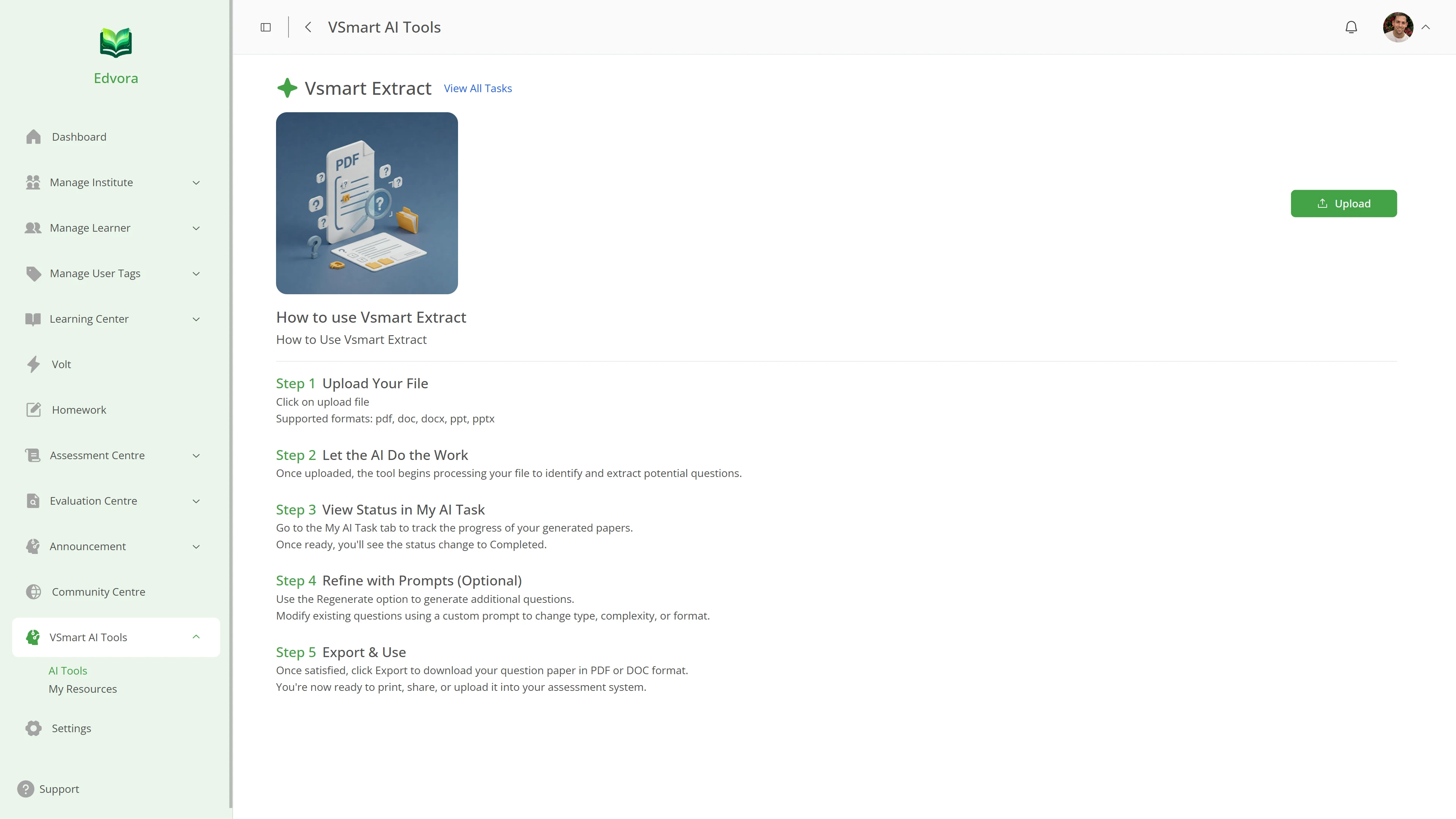The width and height of the screenshot is (1456, 819).
Task: Open Dashboard via the home icon
Action: coord(33,137)
